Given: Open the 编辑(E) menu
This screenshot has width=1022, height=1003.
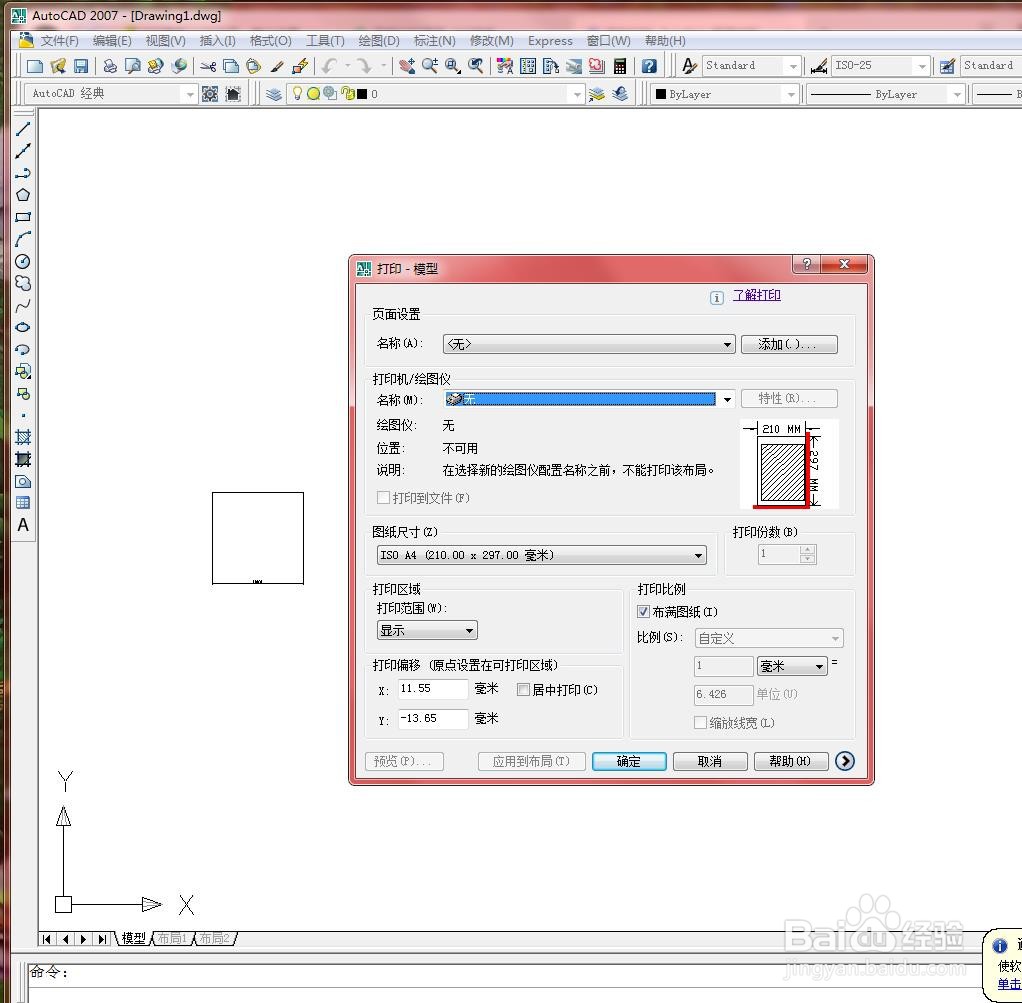Looking at the screenshot, I should pos(112,40).
